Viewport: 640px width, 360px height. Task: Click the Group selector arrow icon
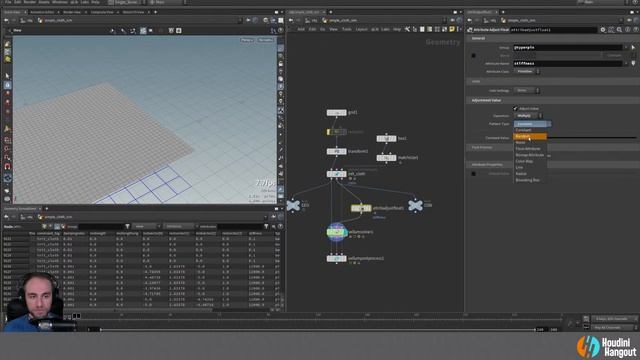coord(633,48)
